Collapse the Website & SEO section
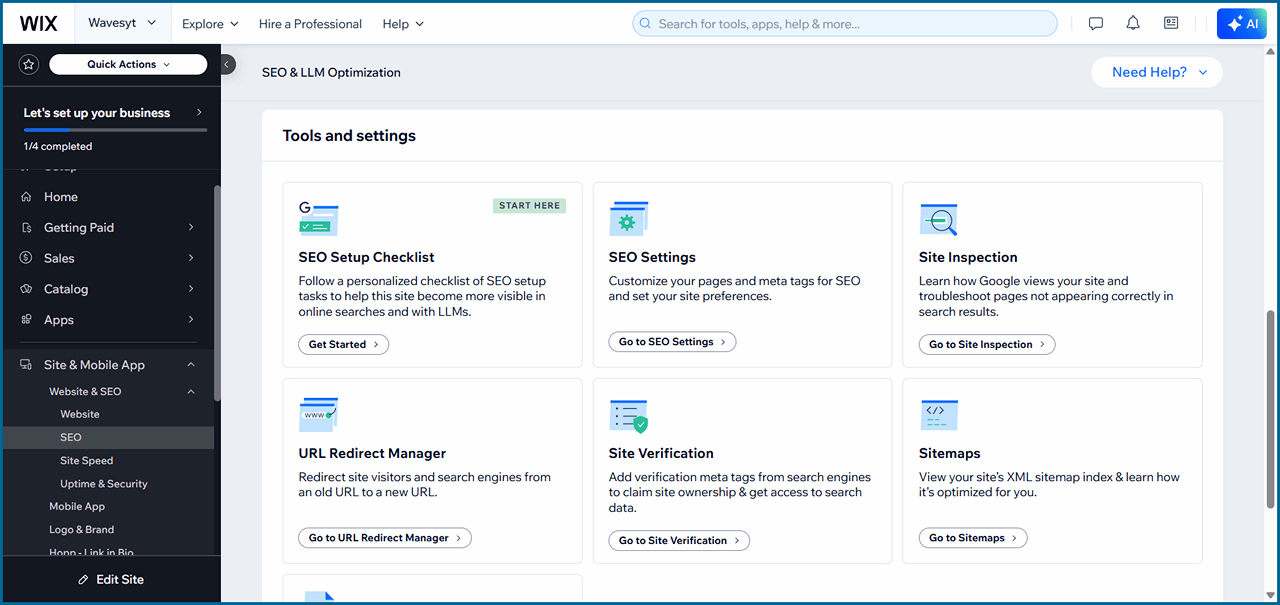Viewport: 1280px width, 605px height. tap(191, 392)
